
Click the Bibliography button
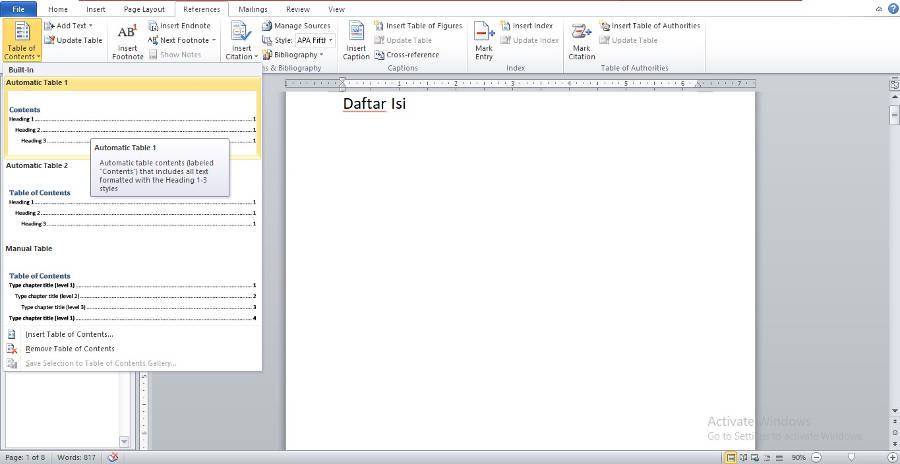pyautogui.click(x=290, y=55)
